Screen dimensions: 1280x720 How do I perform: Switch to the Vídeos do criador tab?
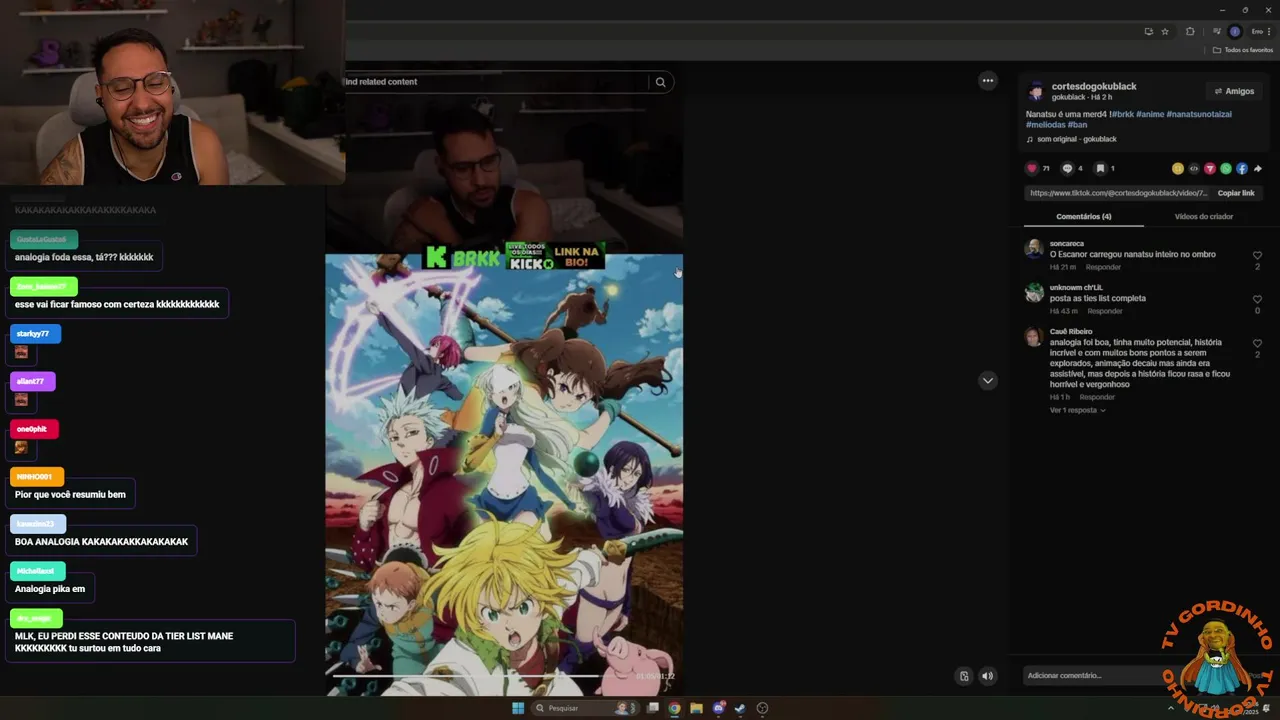1204,217
